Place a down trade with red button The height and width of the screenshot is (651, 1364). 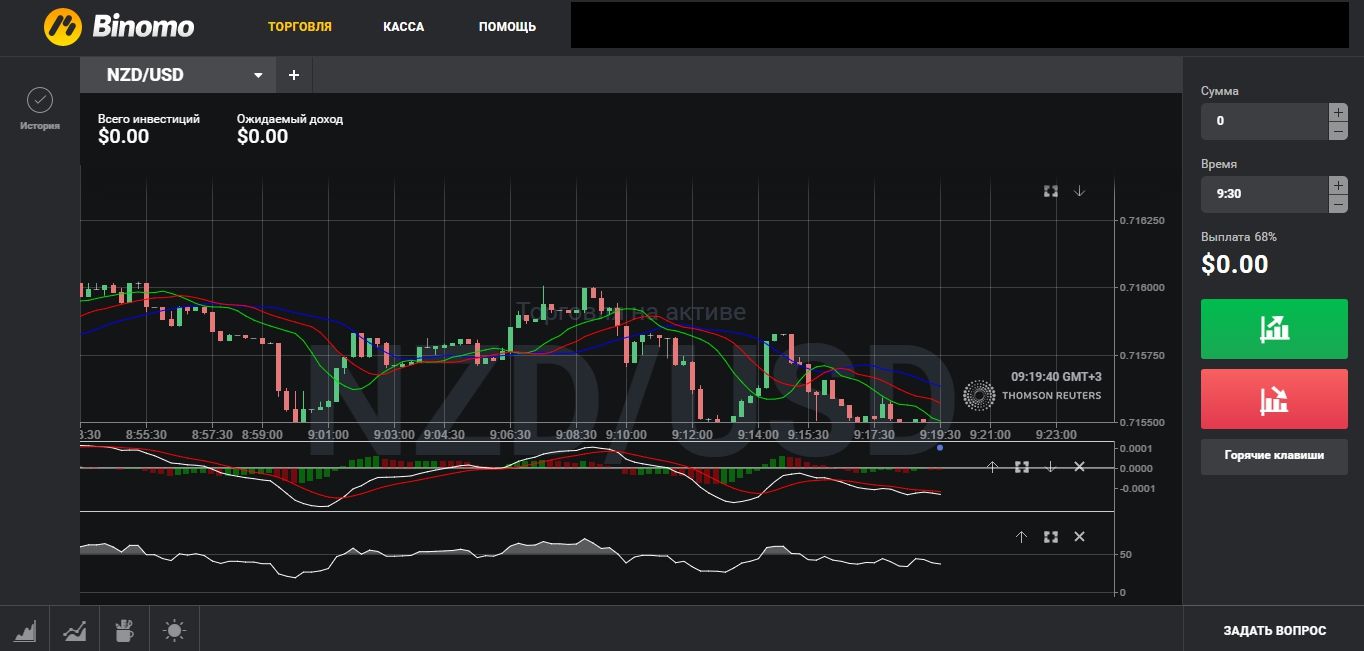[1274, 399]
